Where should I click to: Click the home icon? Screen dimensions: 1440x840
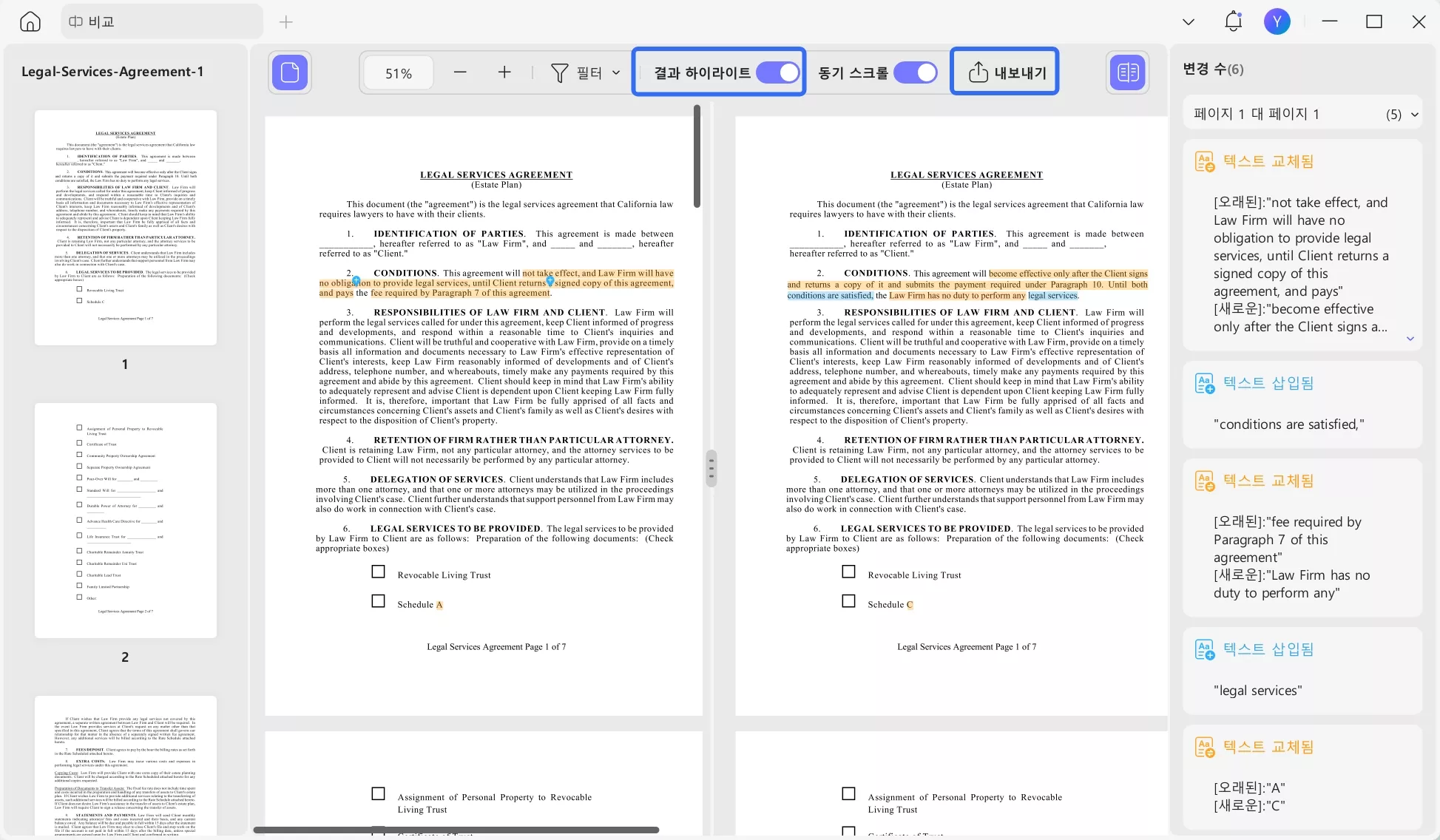[30, 21]
